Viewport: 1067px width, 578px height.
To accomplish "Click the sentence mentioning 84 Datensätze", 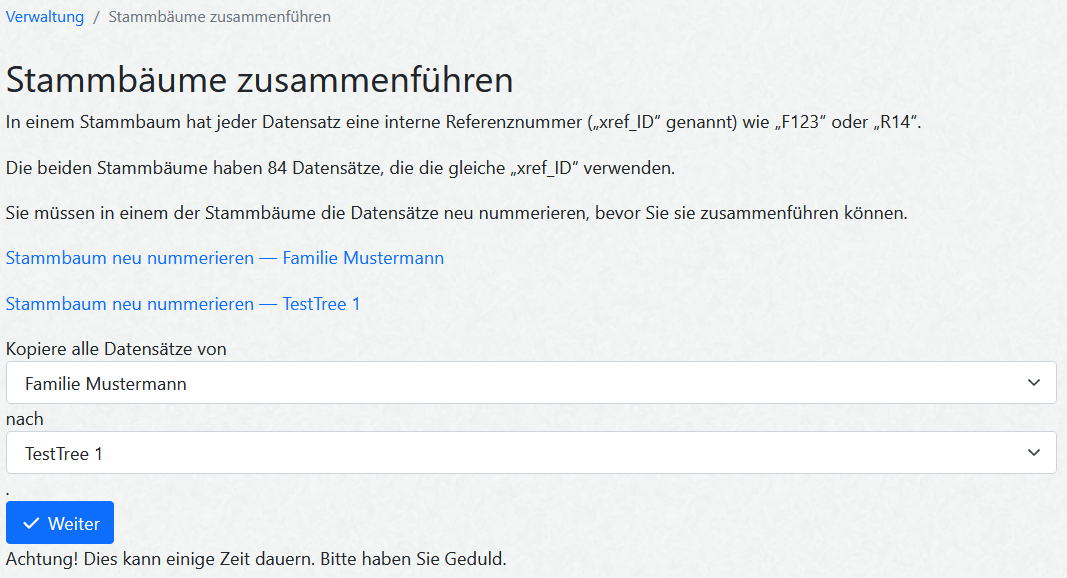I will [340, 168].
